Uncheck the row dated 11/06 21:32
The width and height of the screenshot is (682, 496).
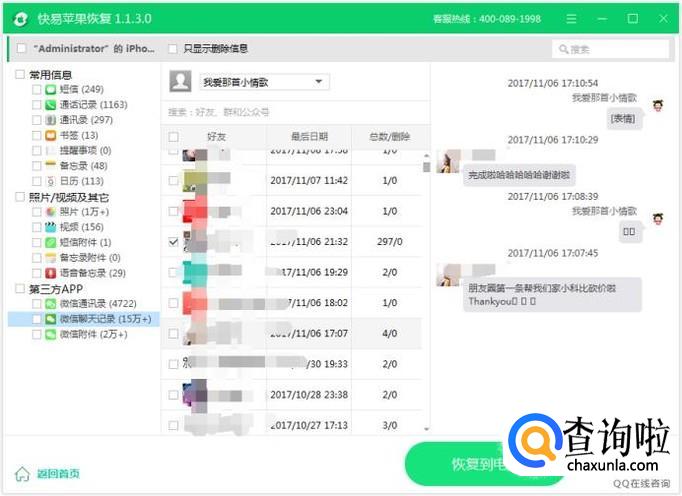173,241
